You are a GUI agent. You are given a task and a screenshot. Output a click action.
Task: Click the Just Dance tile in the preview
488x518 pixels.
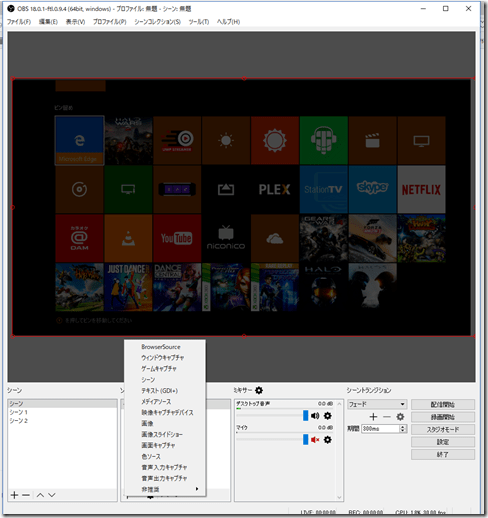click(128, 287)
